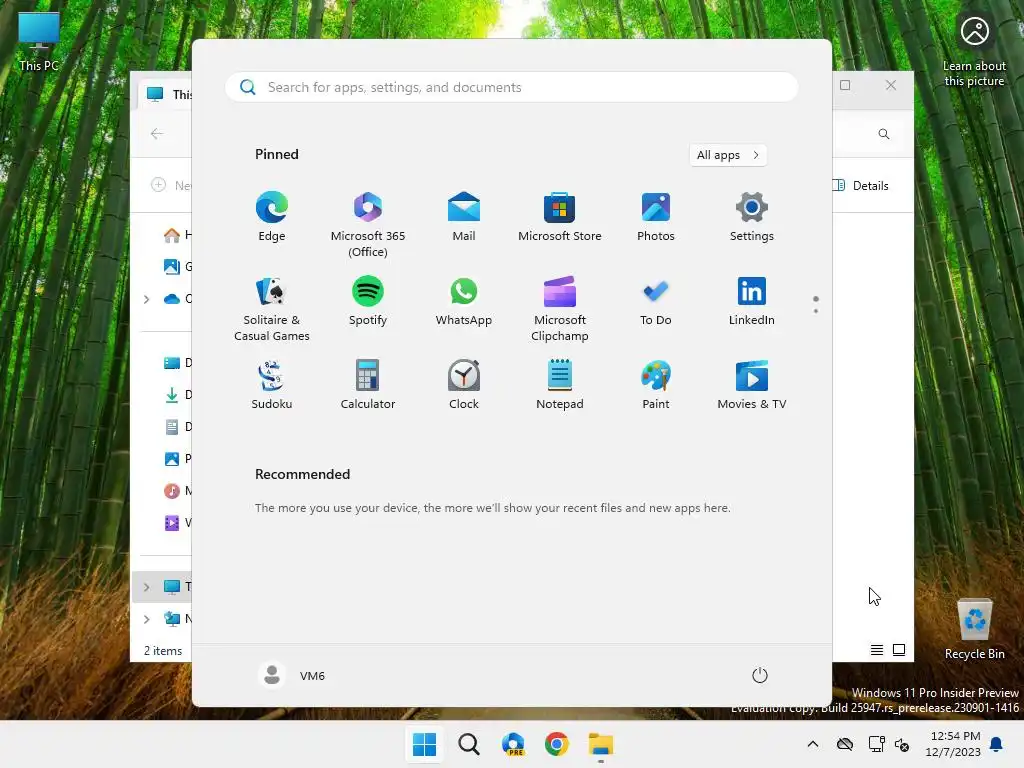Expand This PC node in Explorer sidebar
1024x768 pixels.
[x=146, y=587]
